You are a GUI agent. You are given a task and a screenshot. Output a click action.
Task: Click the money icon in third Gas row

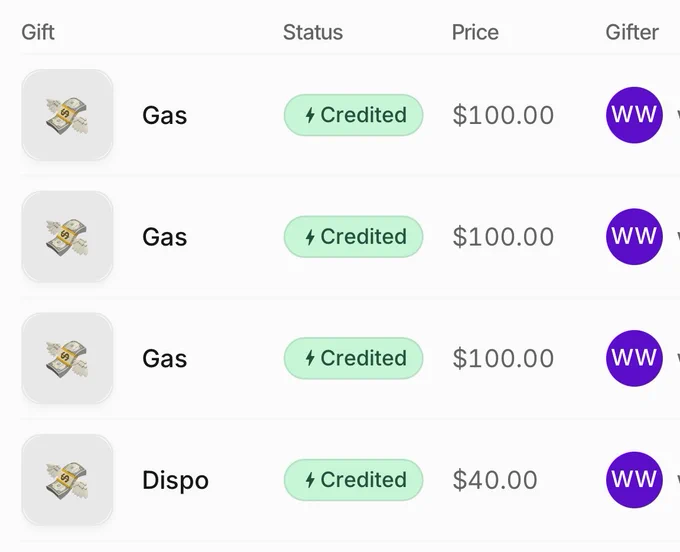(67, 358)
